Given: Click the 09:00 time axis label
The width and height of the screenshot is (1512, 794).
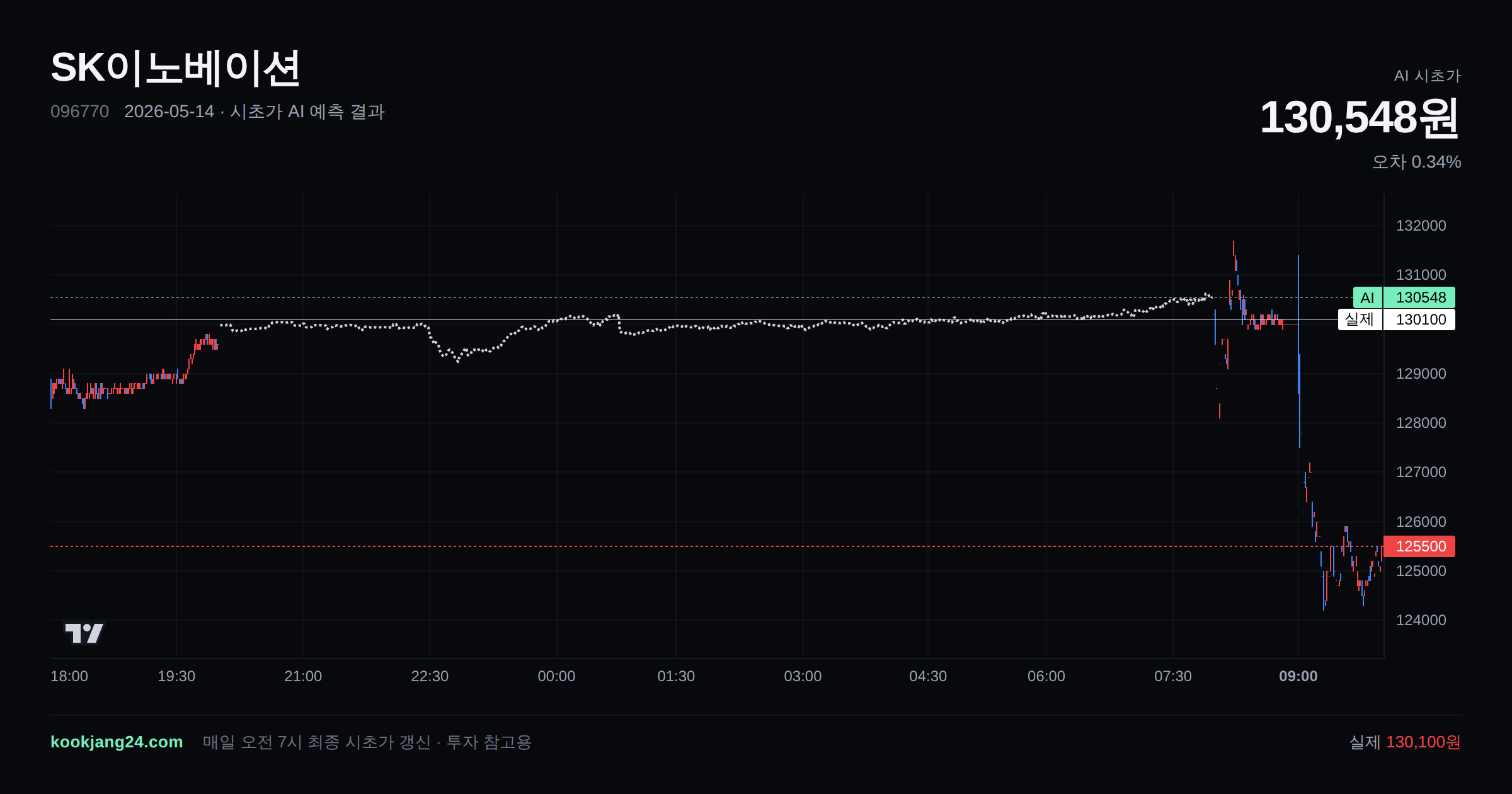Looking at the screenshot, I should (x=1298, y=676).
